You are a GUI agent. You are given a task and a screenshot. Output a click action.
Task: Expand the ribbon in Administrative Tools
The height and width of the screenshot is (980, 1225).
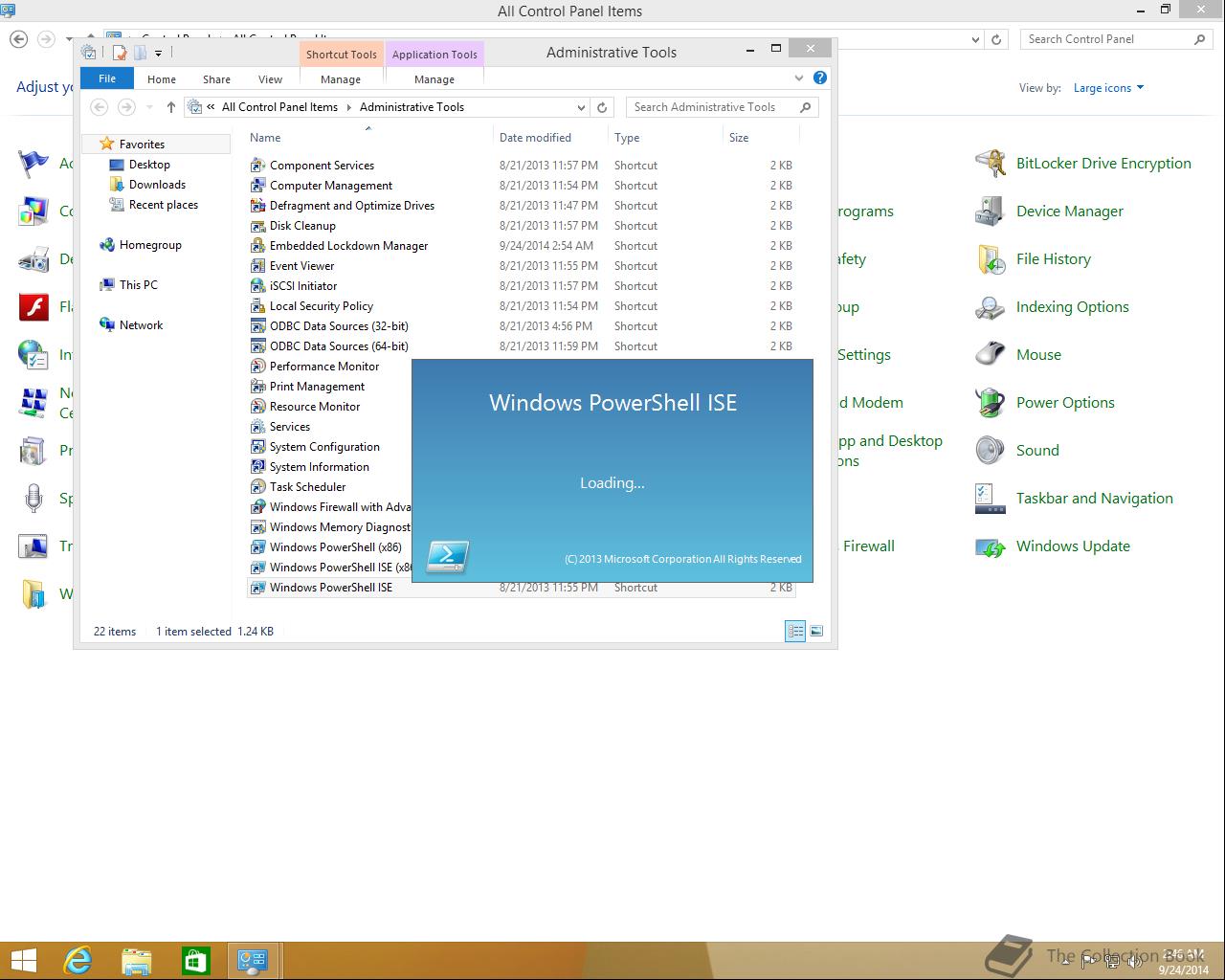pos(799,78)
